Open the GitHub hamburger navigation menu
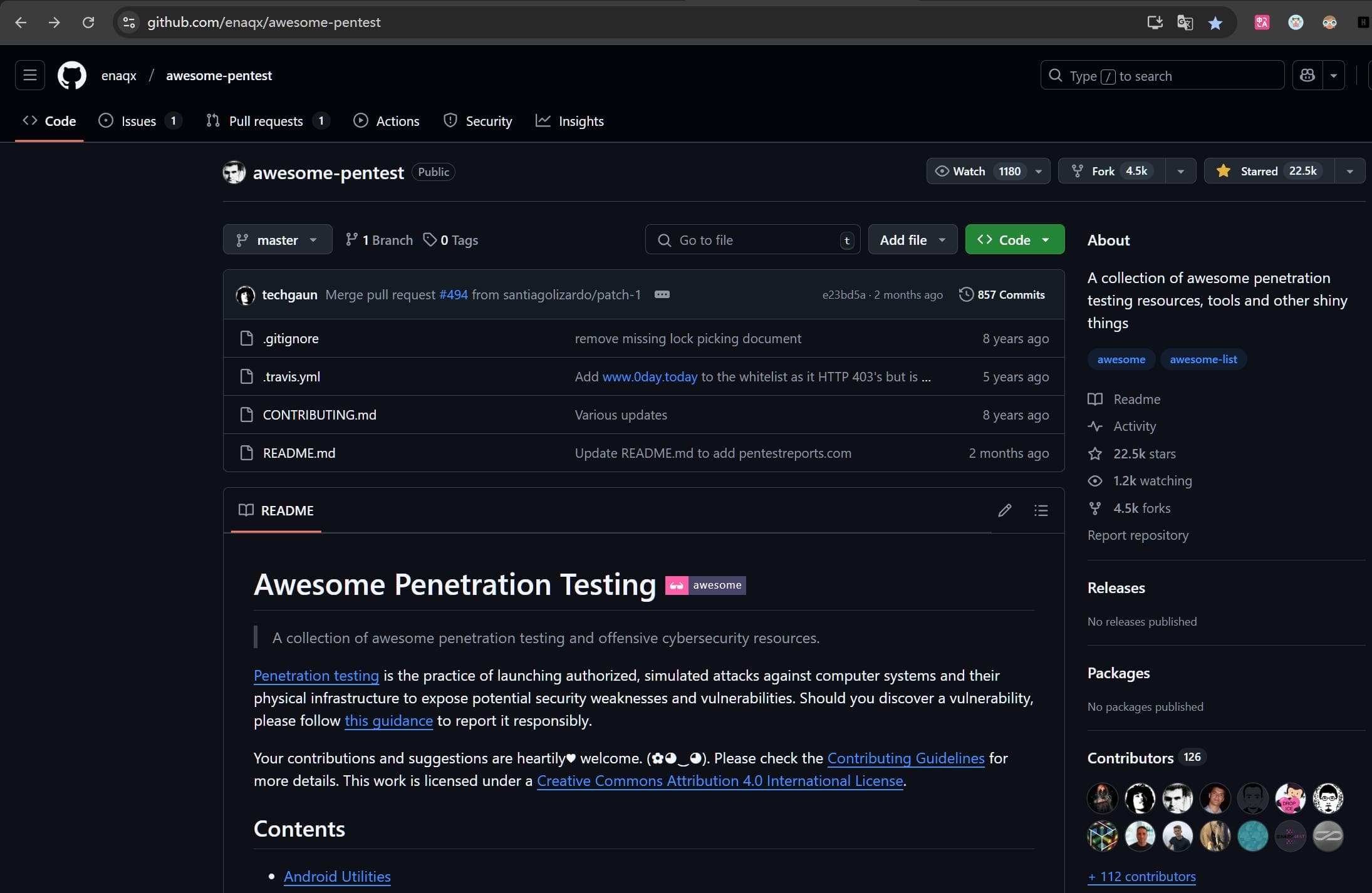The height and width of the screenshot is (893, 1372). (30, 75)
